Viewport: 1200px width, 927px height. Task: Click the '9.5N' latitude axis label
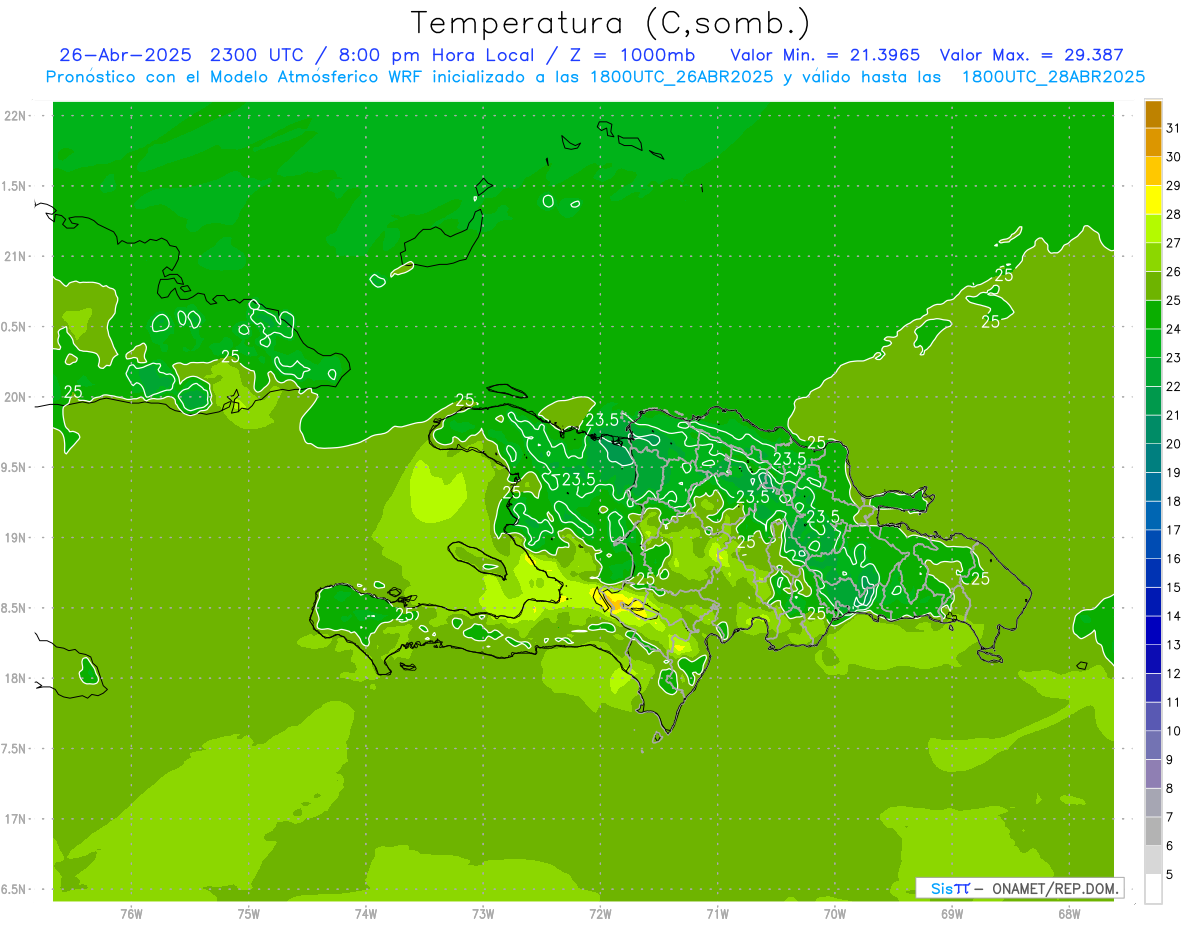pos(13,468)
